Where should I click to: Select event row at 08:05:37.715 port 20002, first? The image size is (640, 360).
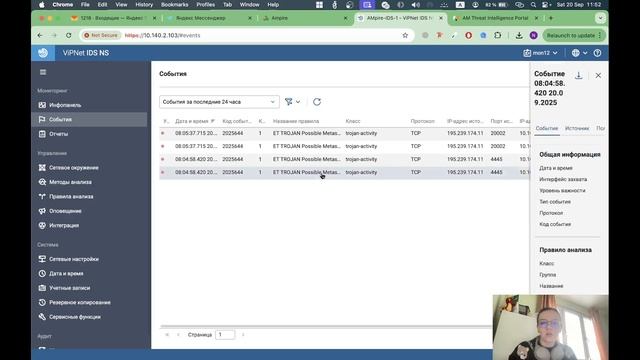pos(344,133)
